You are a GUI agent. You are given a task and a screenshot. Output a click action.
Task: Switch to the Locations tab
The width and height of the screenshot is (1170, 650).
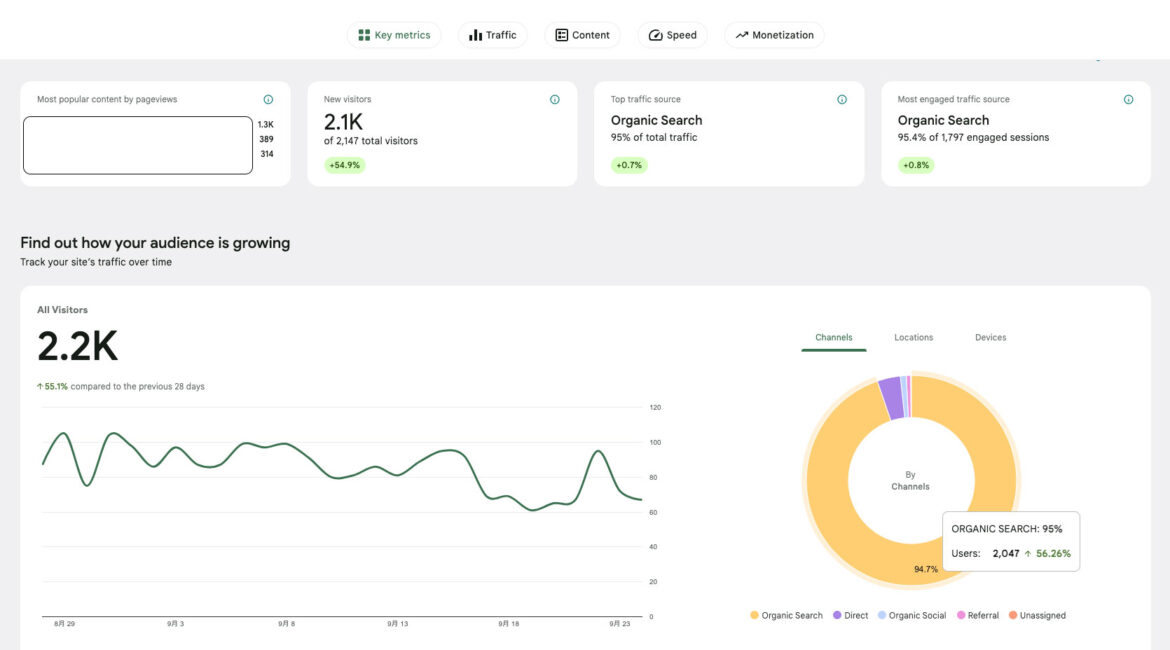(x=913, y=338)
